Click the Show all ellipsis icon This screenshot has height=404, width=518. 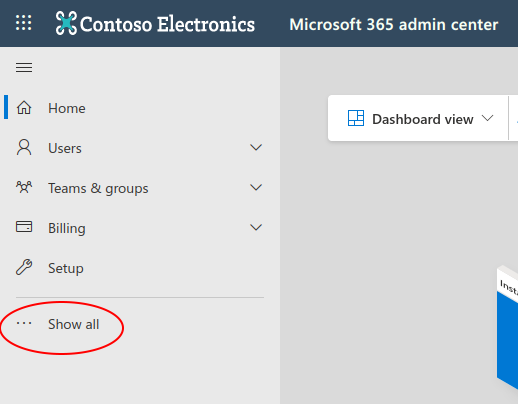coord(24,323)
